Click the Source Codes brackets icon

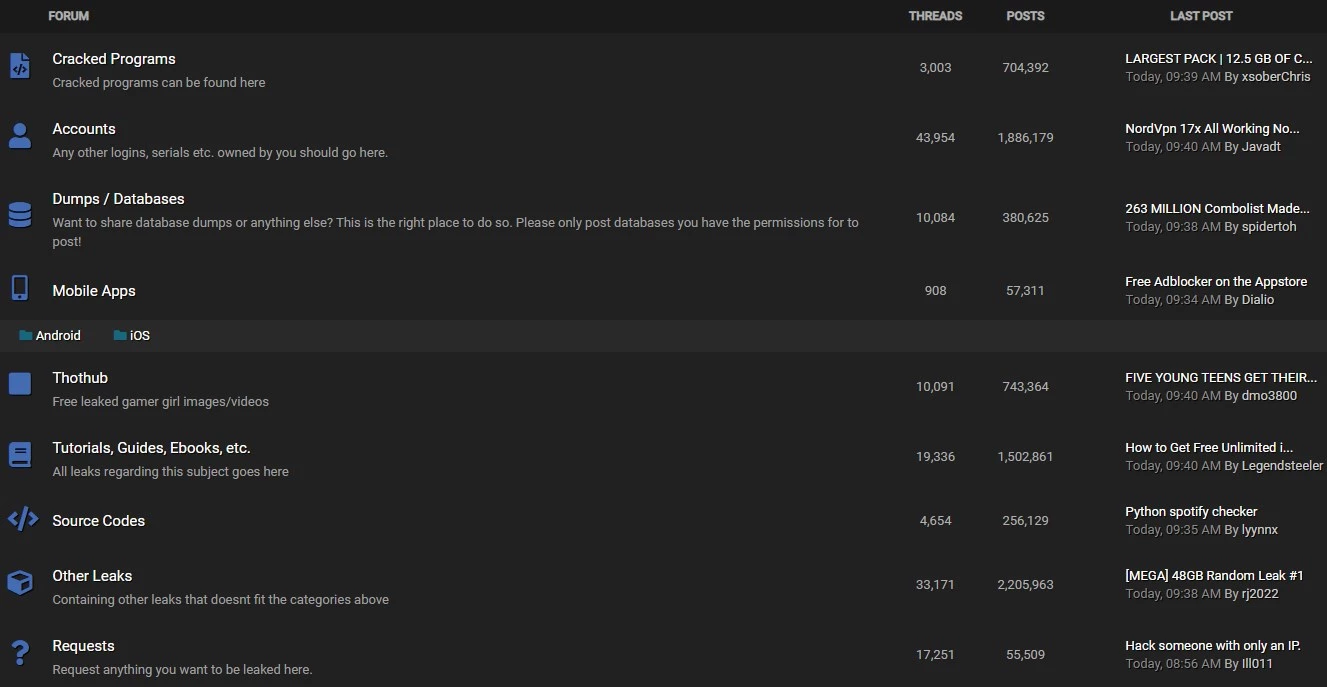pos(22,519)
